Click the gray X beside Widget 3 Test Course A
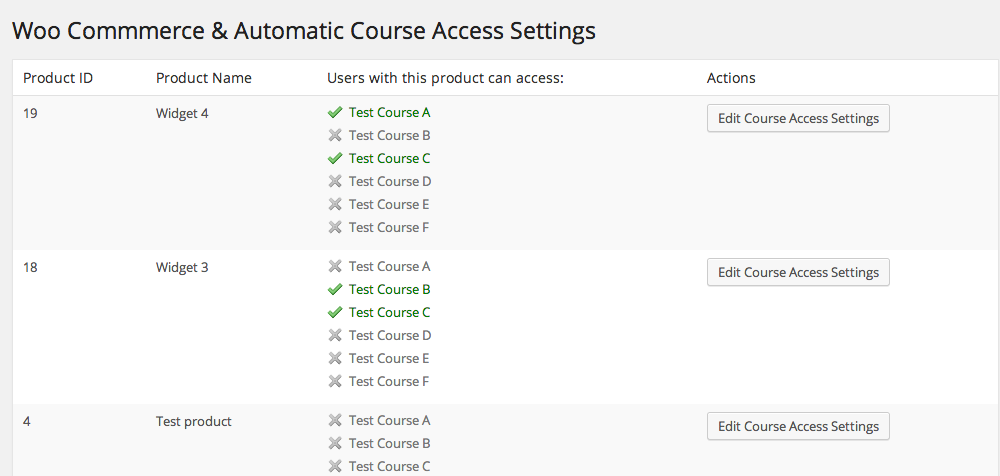 335,266
